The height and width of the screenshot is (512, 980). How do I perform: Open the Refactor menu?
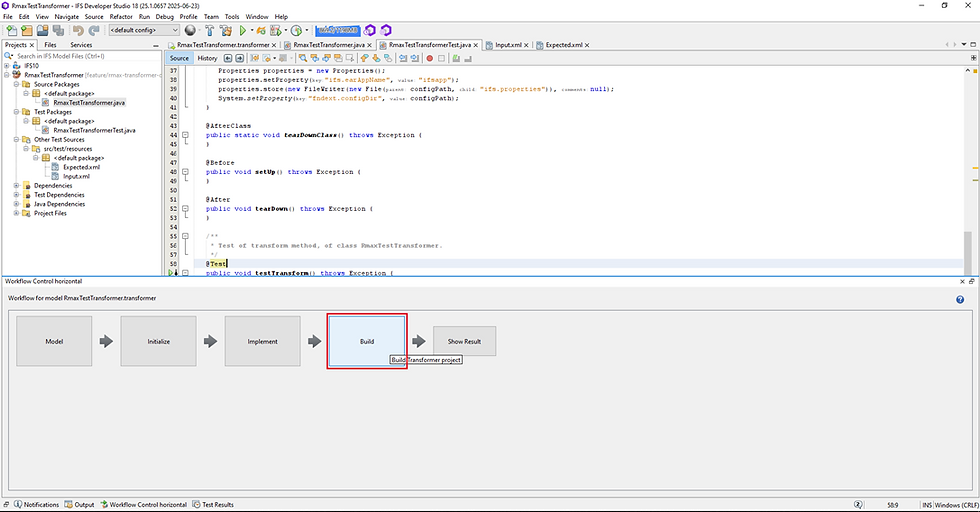click(x=121, y=17)
